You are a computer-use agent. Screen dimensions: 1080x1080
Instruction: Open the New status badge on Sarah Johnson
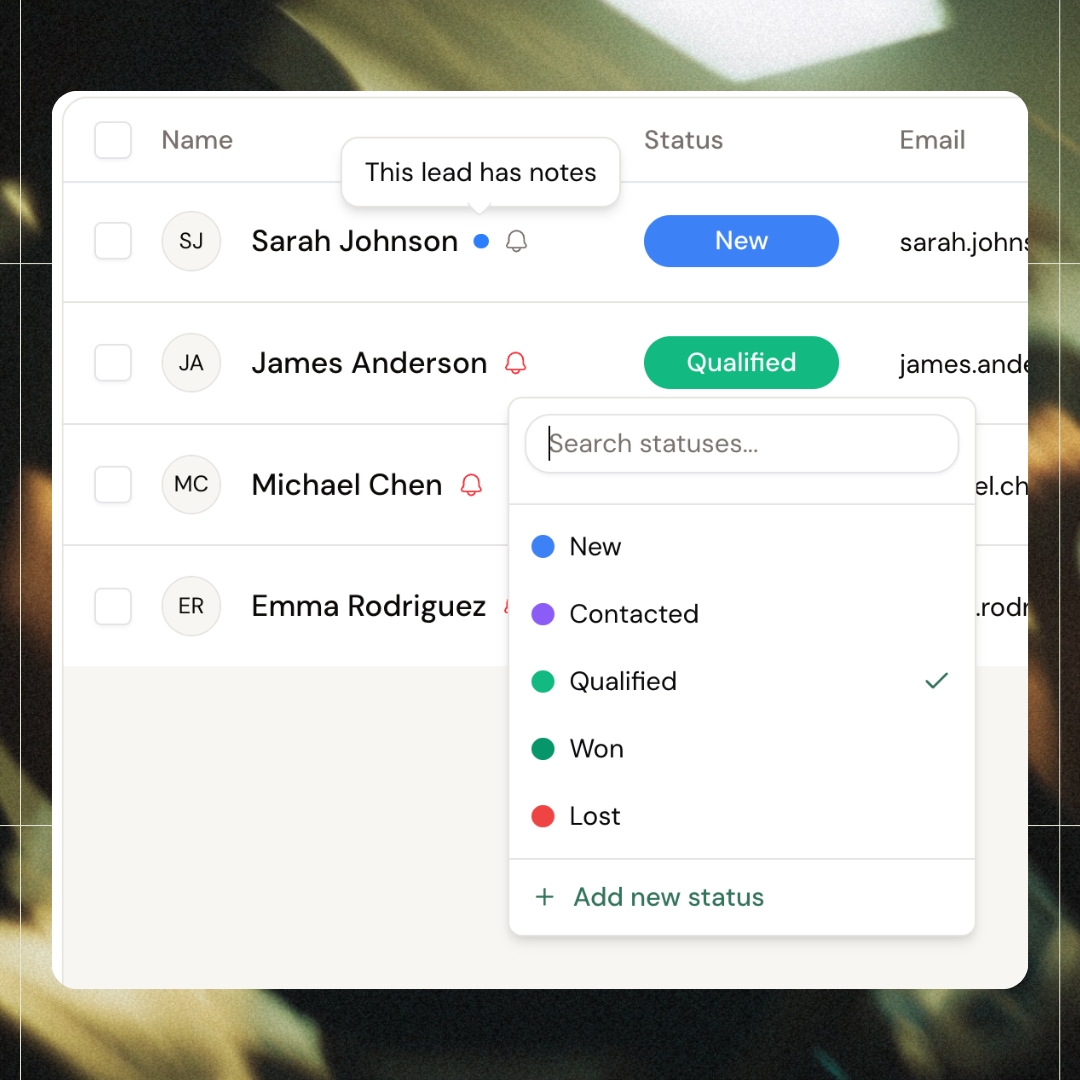(741, 241)
